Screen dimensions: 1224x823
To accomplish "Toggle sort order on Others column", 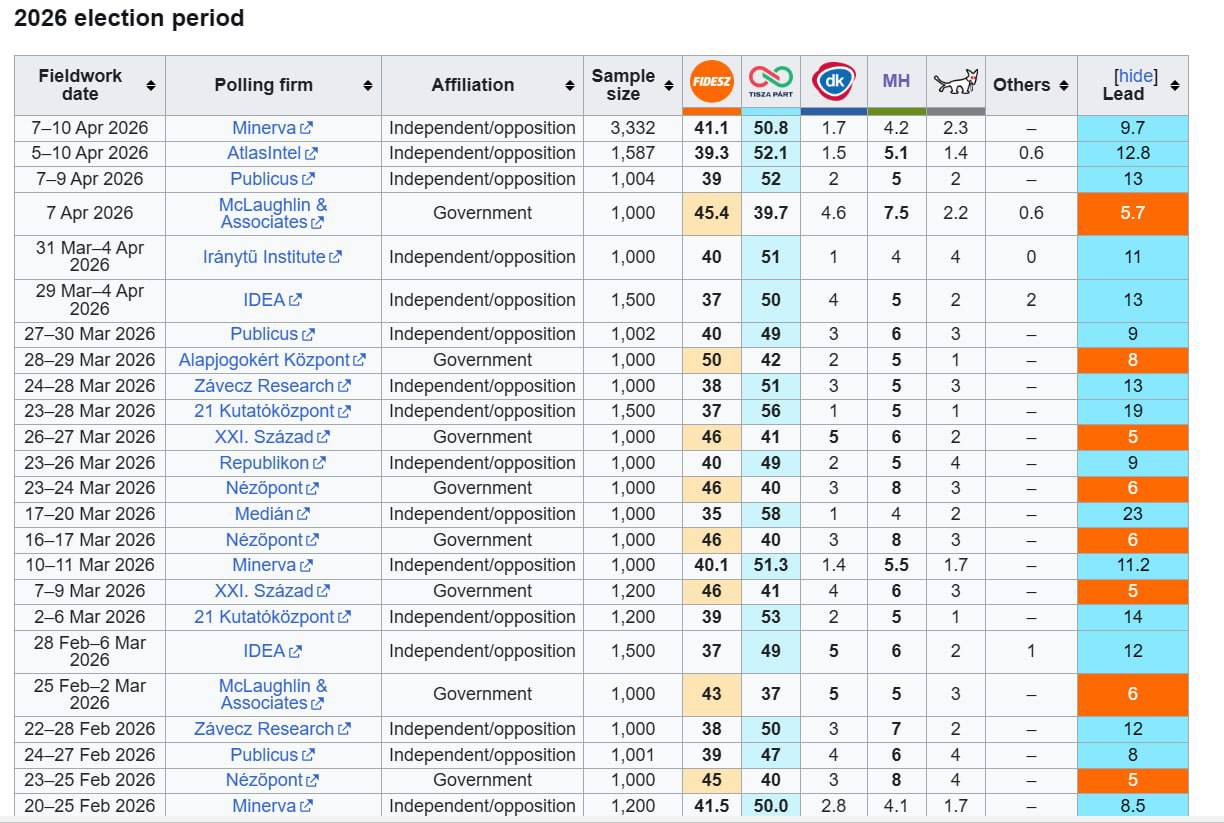I will (1063, 86).
